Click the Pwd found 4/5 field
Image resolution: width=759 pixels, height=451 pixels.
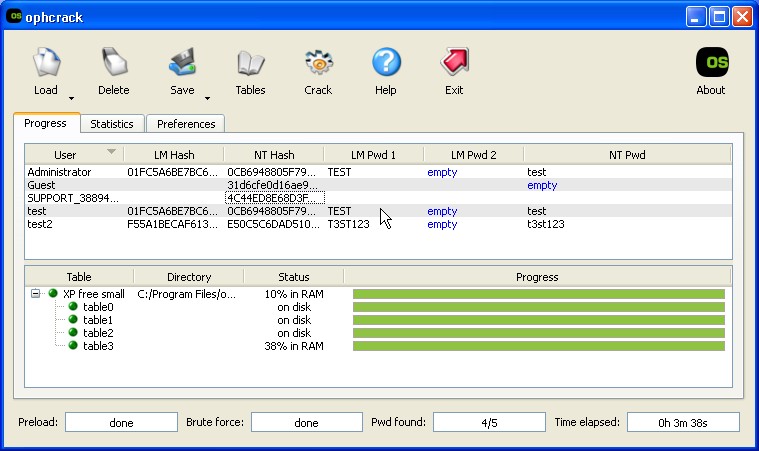[489, 422]
